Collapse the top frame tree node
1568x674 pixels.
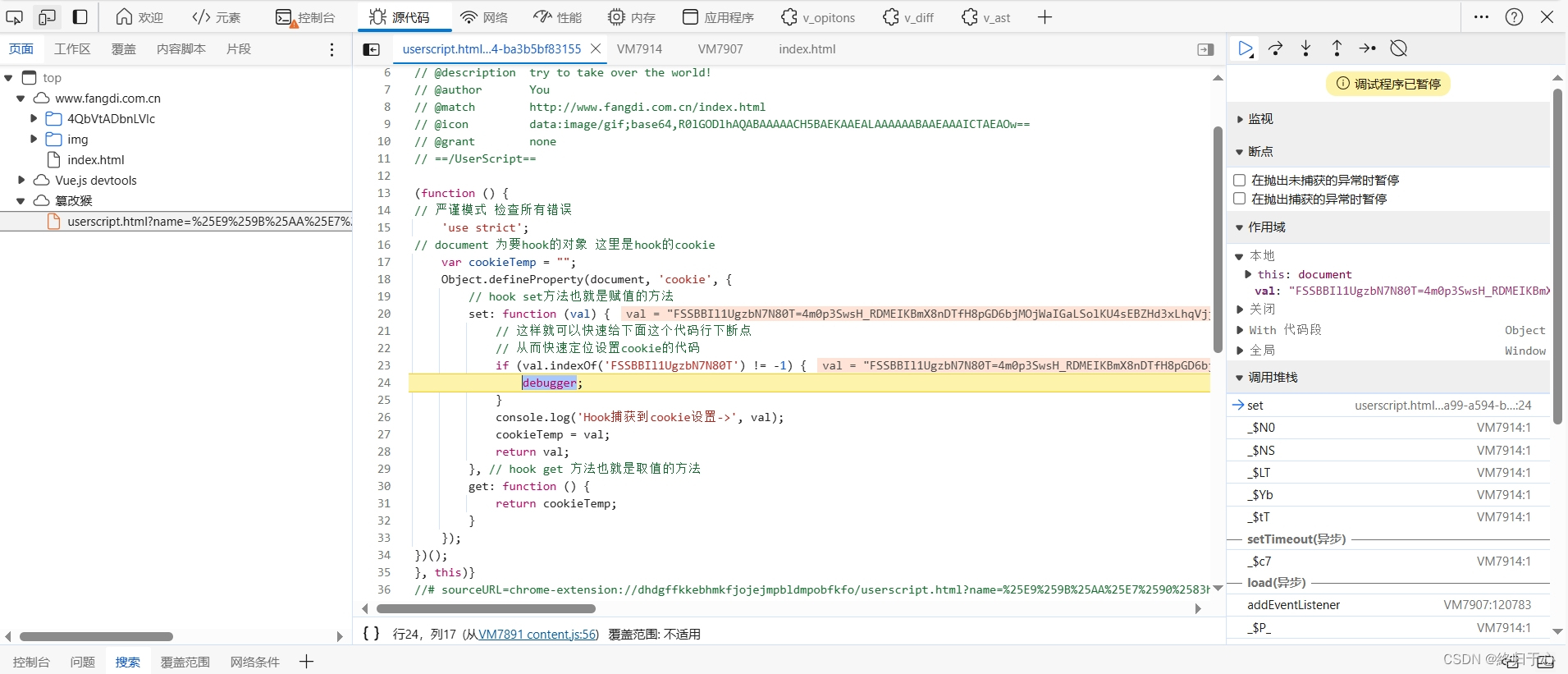click(8, 78)
